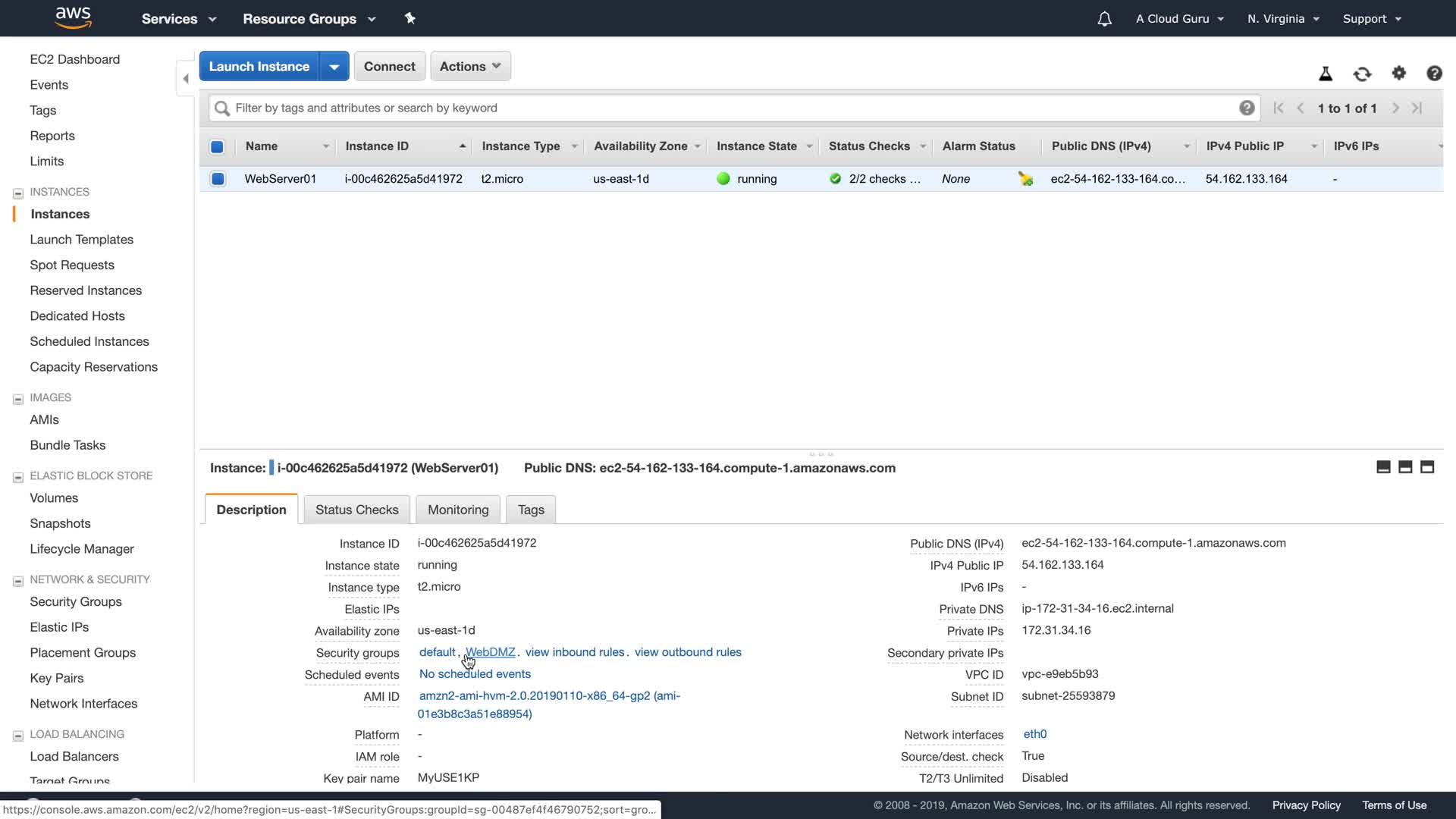The width and height of the screenshot is (1456, 819).
Task: Click the help question mark icon
Action: (x=1433, y=73)
